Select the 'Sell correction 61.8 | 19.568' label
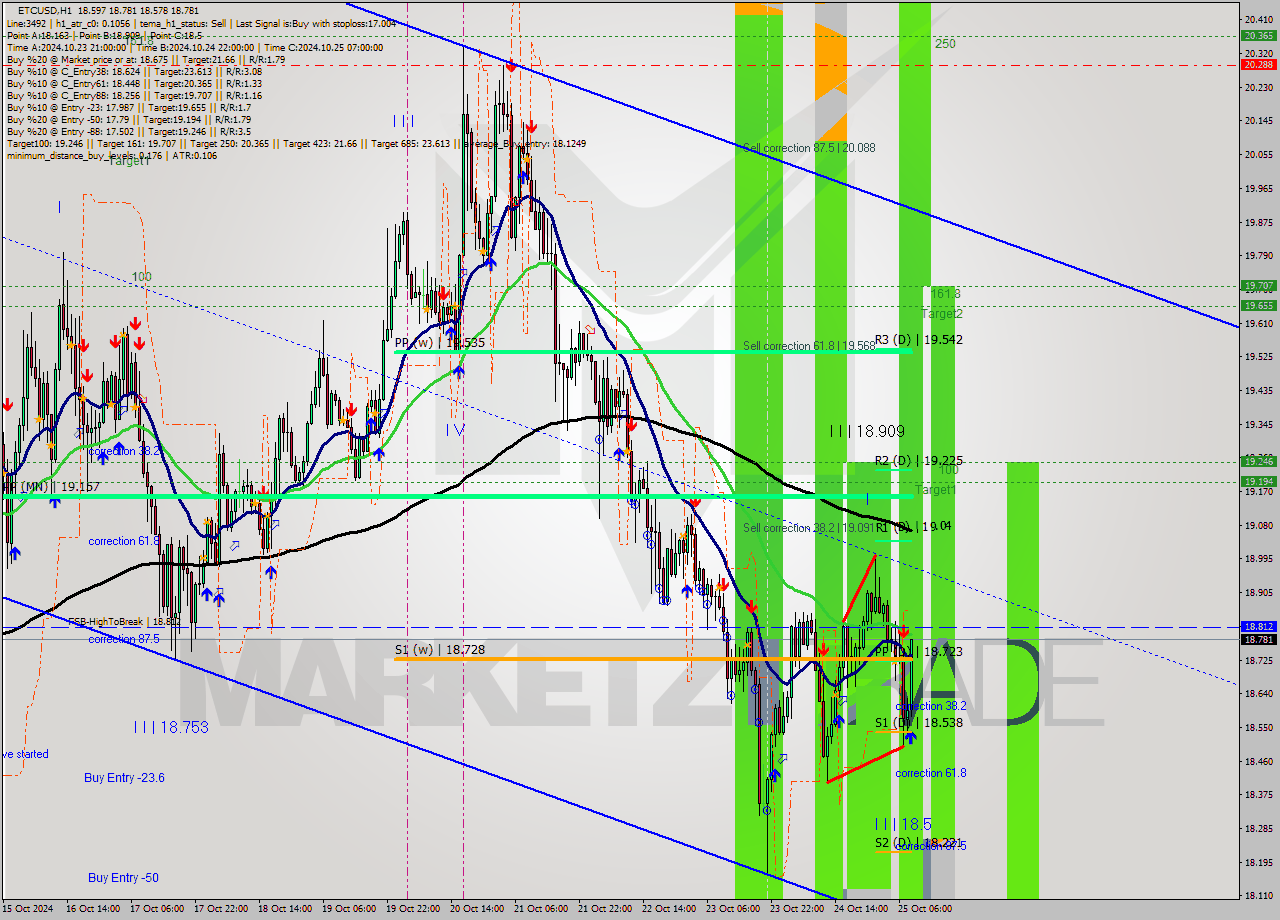The image size is (1280, 920). pyautogui.click(x=809, y=346)
